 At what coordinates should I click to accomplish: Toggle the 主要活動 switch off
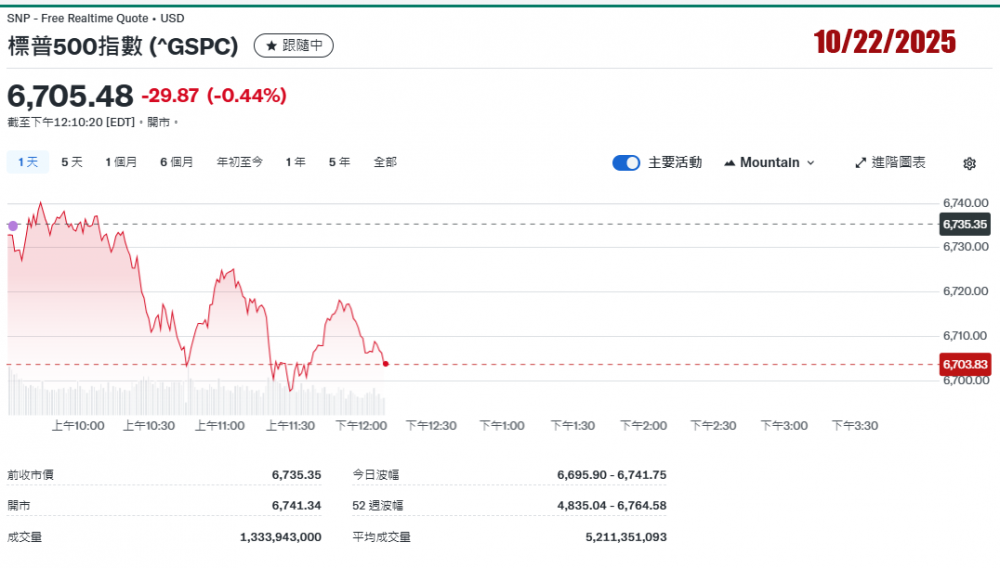[626, 163]
